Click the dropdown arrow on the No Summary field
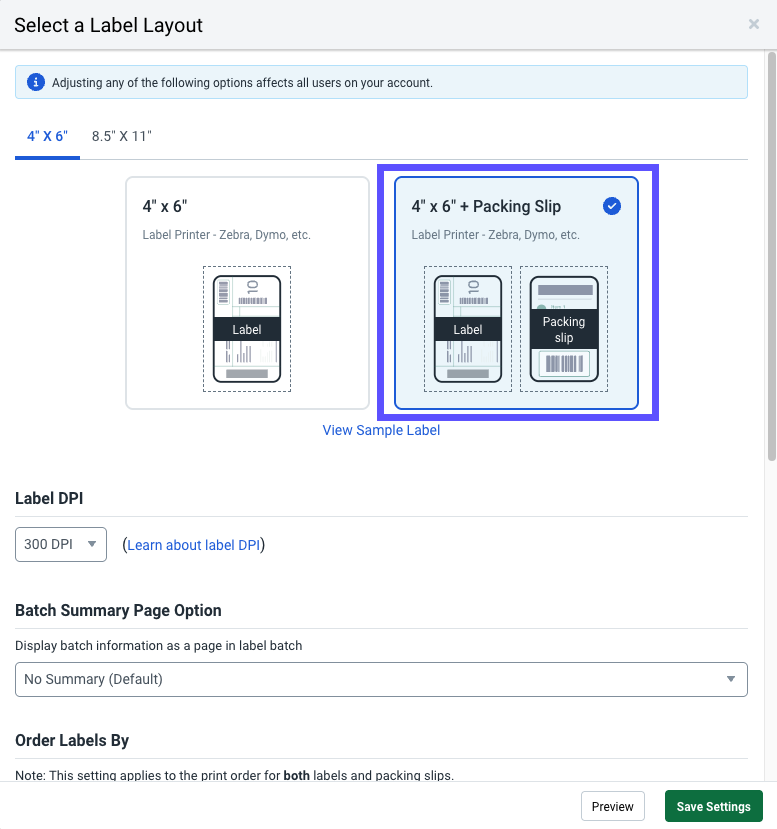777x829 pixels. pos(731,679)
